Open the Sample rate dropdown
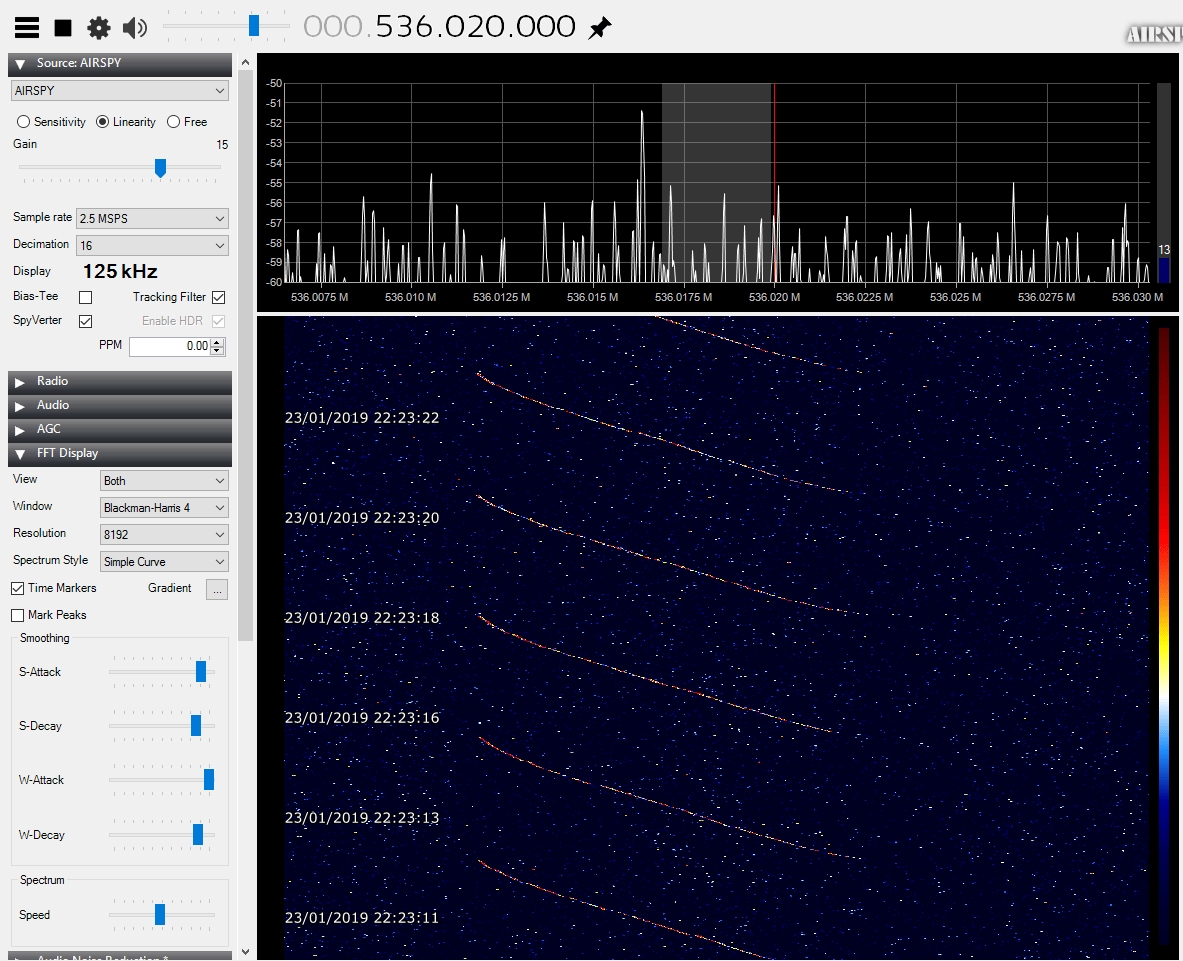This screenshot has width=1183, height=961. click(x=152, y=218)
